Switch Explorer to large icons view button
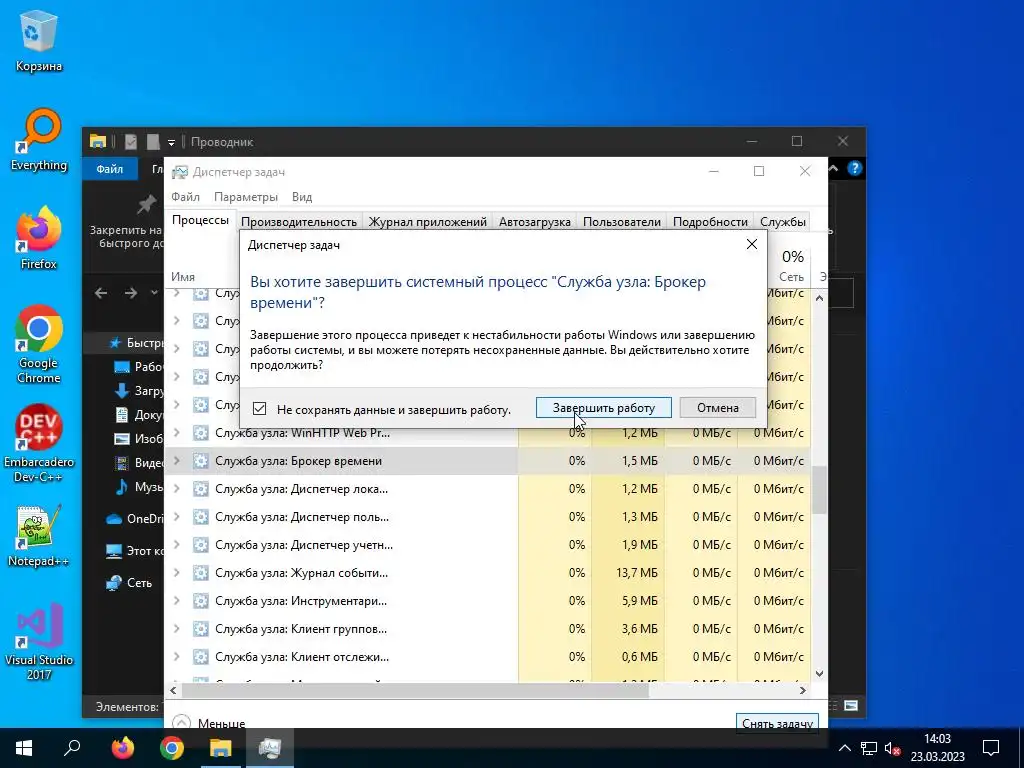This screenshot has width=1024, height=768. 851,706
